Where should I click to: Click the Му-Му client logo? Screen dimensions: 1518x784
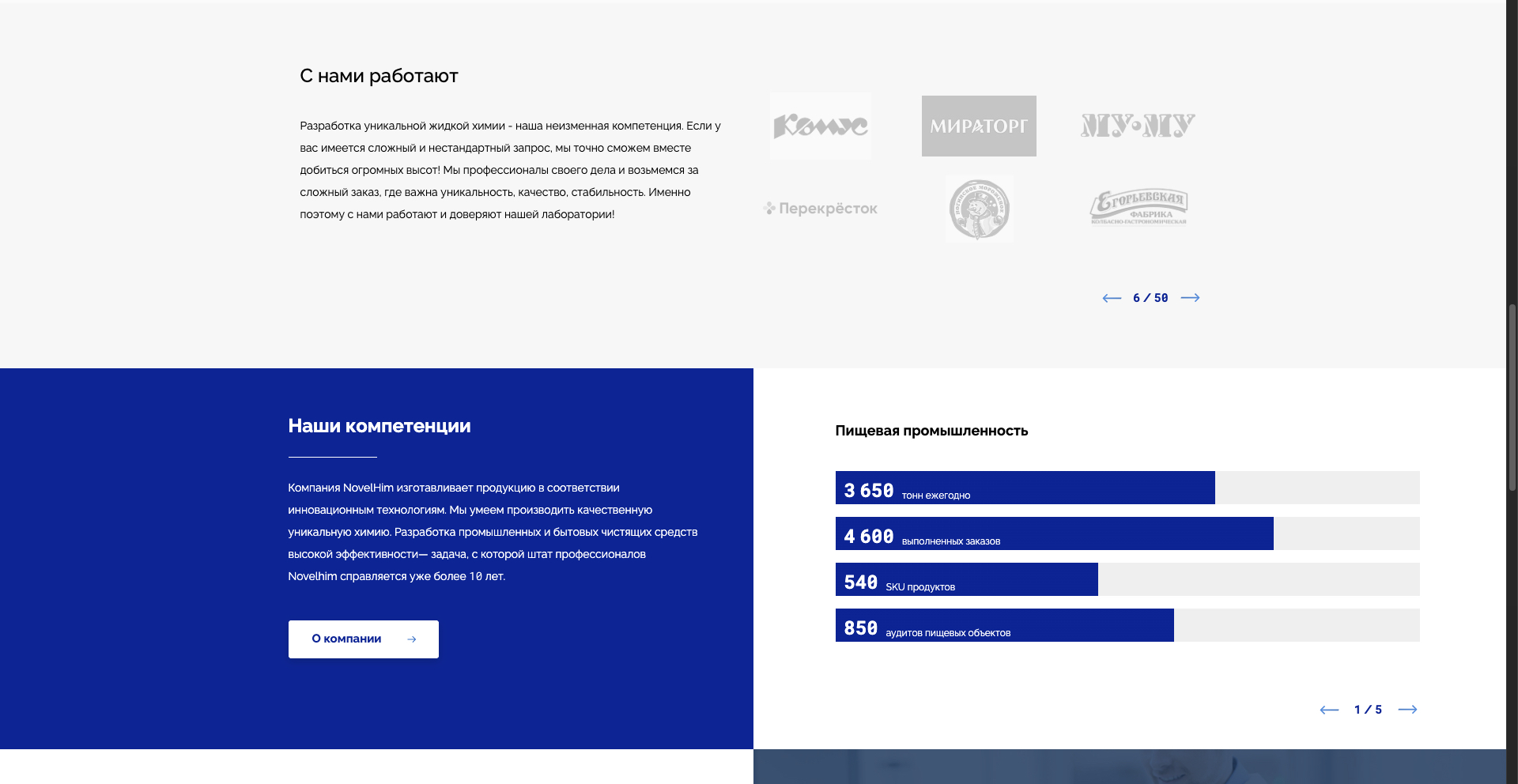1138,125
